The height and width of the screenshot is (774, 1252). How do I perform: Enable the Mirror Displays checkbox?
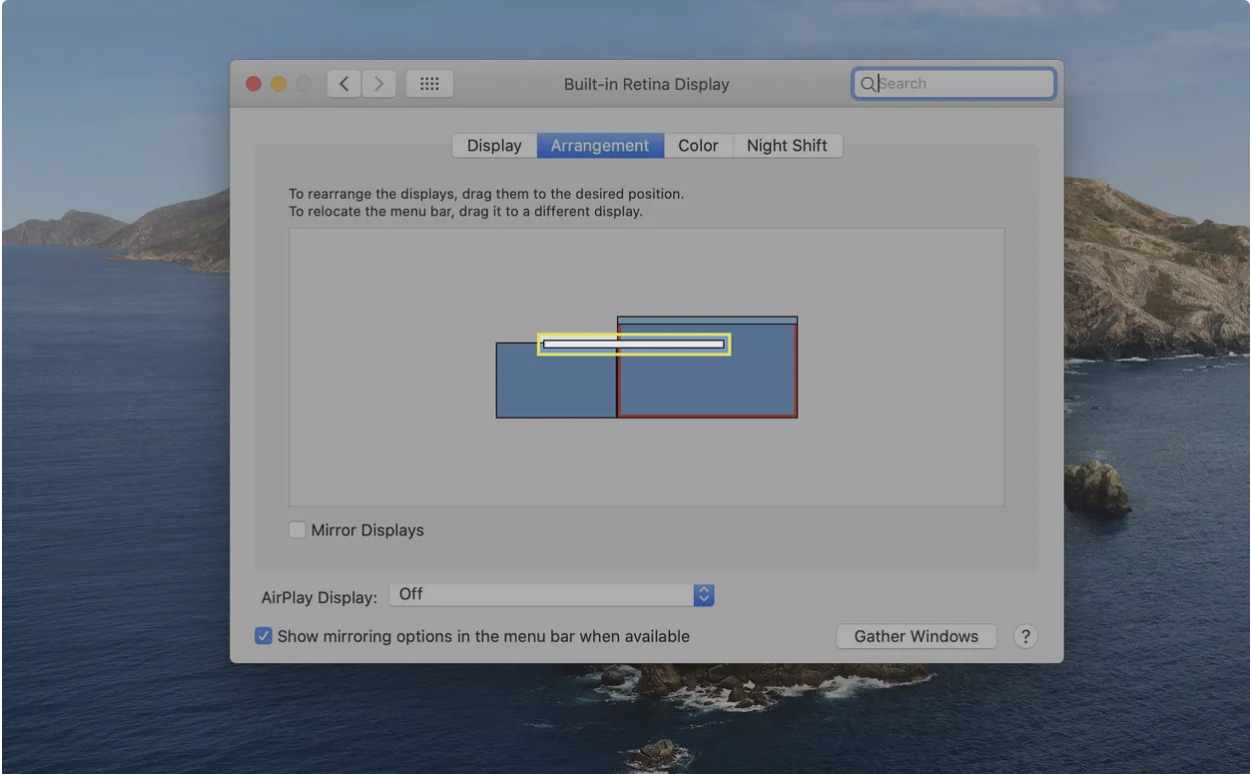[298, 530]
